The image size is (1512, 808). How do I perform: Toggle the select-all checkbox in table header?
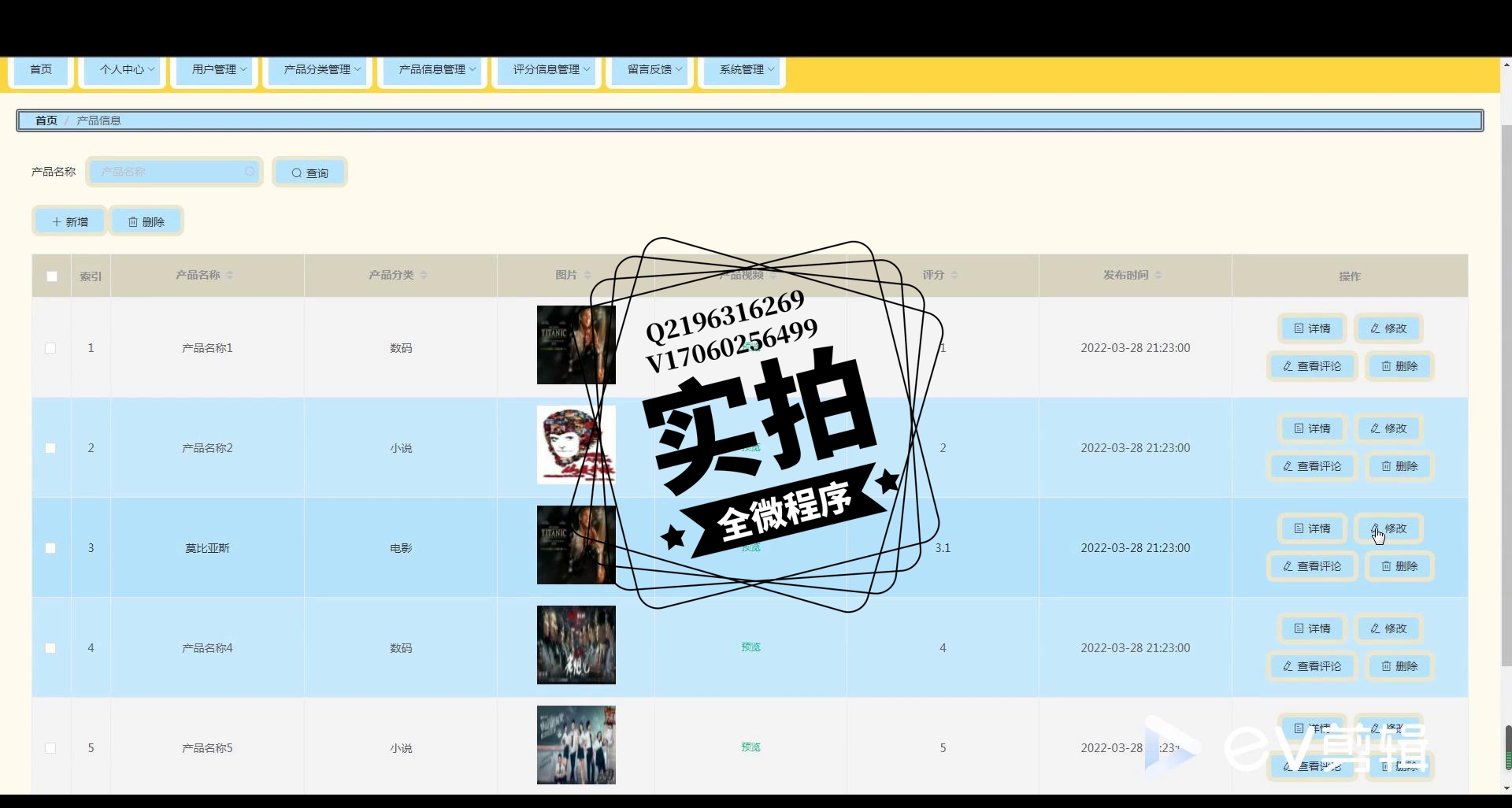52,276
